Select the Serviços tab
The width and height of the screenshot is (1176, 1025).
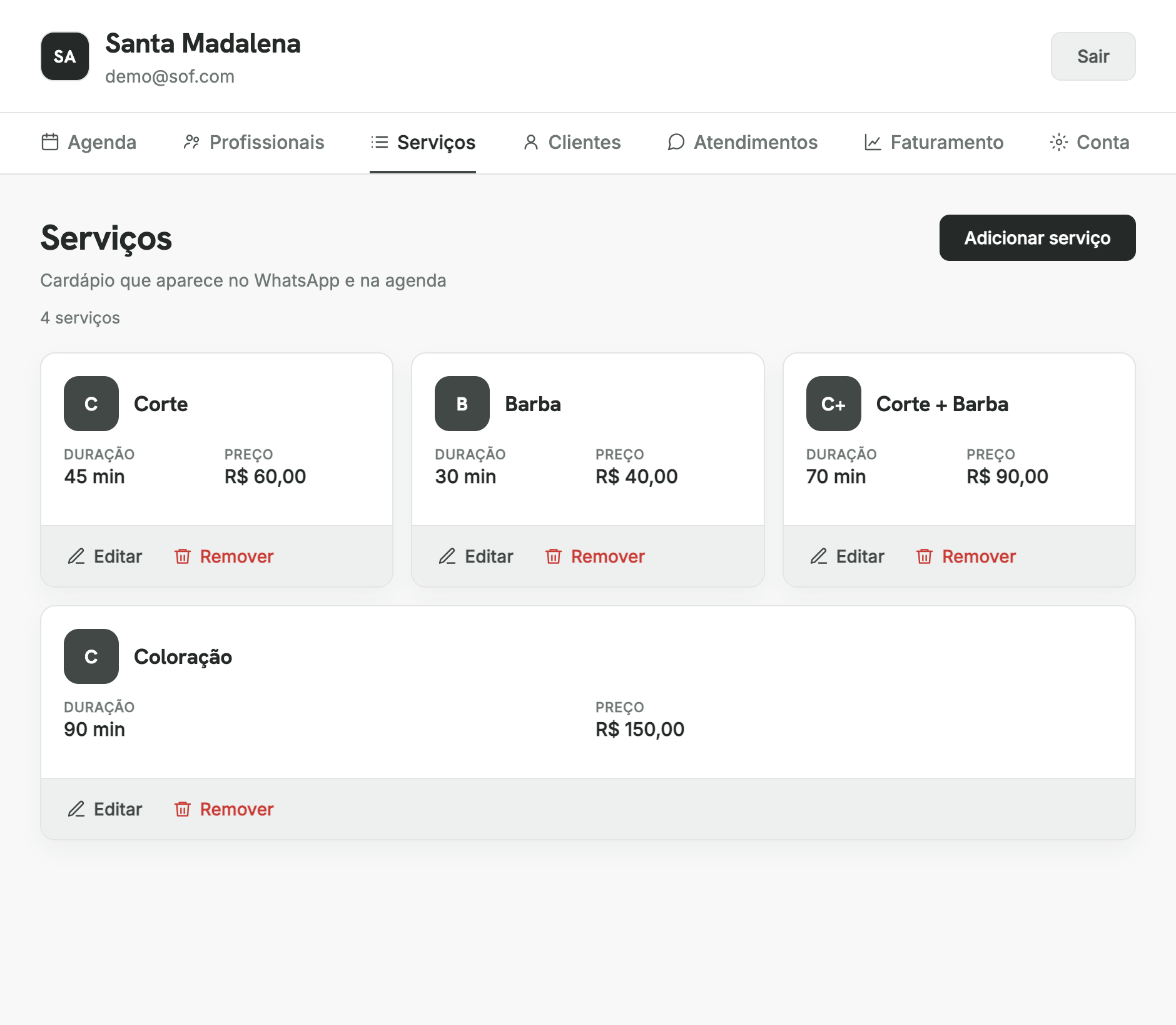(x=423, y=143)
